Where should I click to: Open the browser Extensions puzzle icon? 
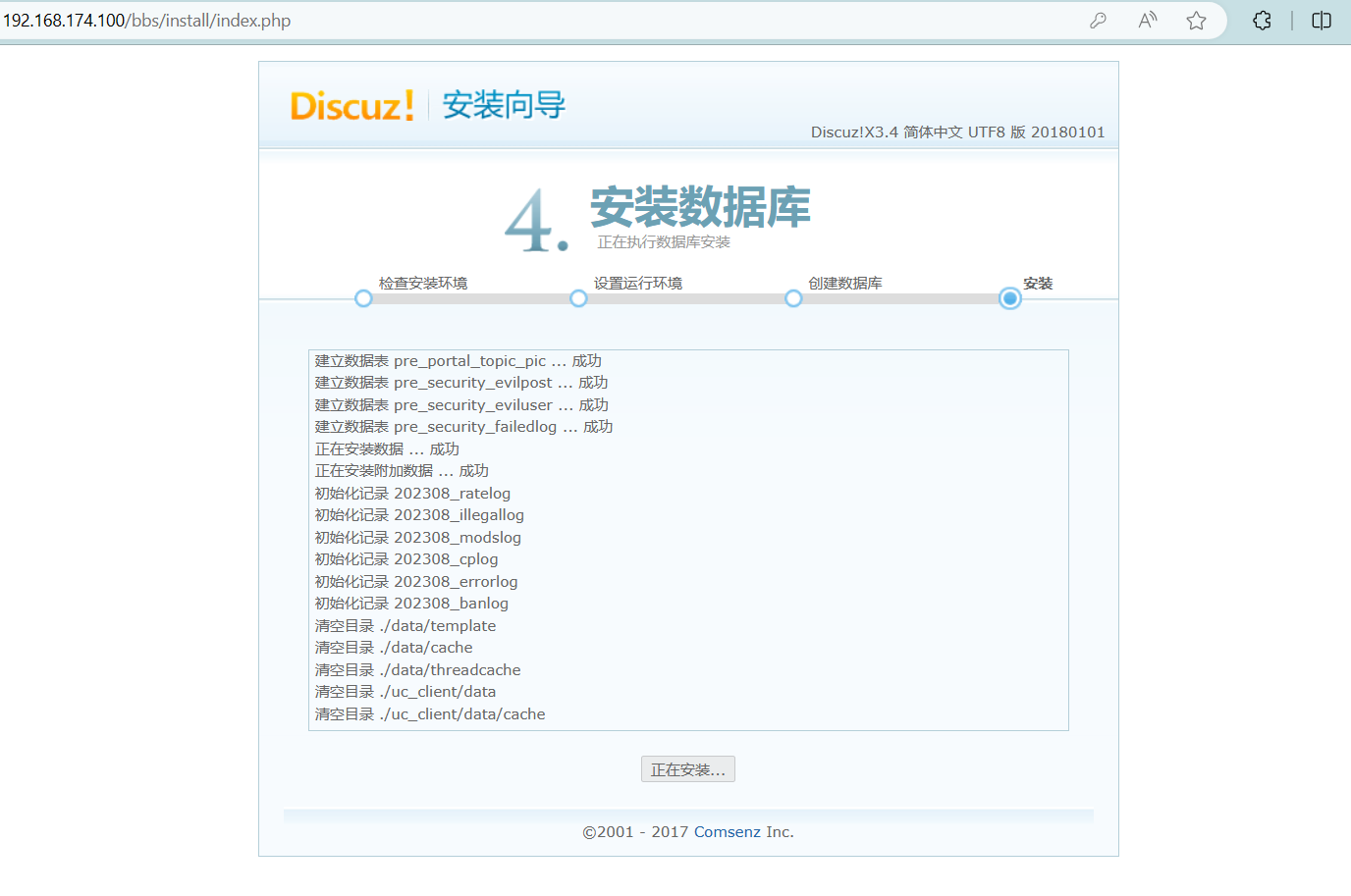coord(1262,21)
